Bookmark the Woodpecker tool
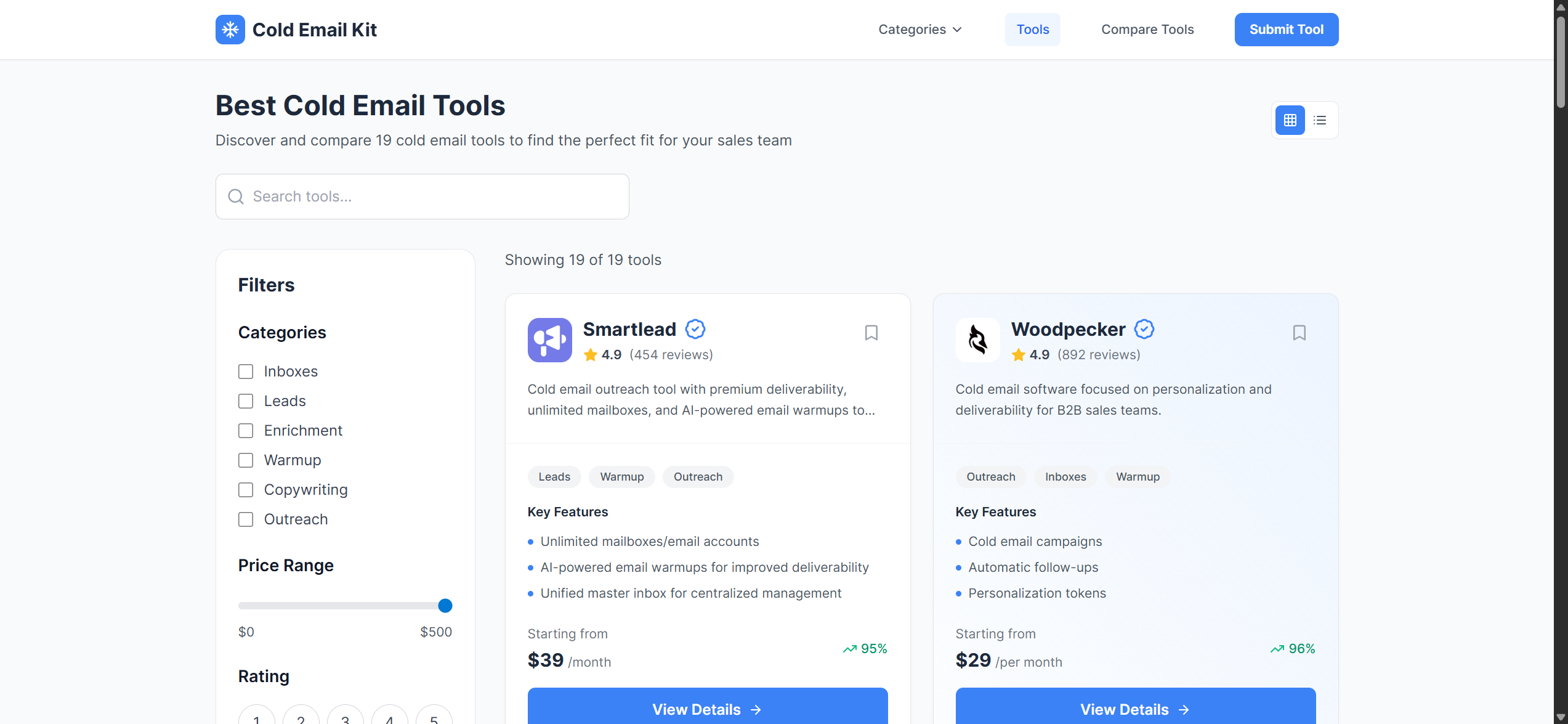The image size is (1568, 724). click(x=1299, y=333)
